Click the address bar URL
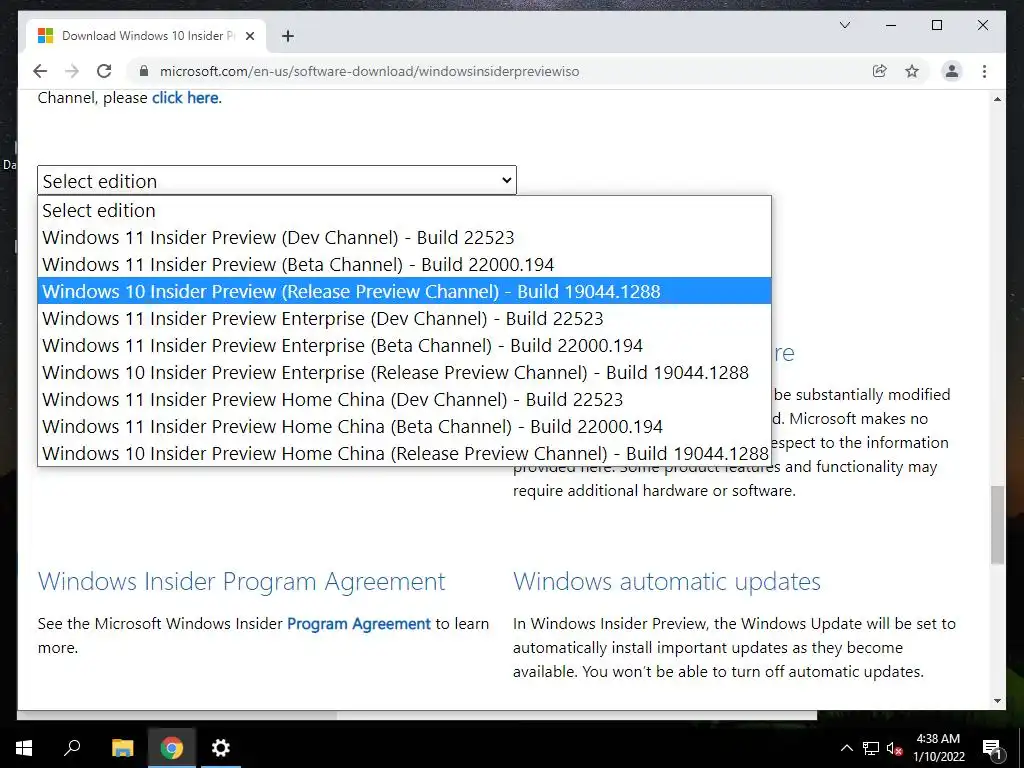This screenshot has width=1024, height=768. [x=370, y=71]
